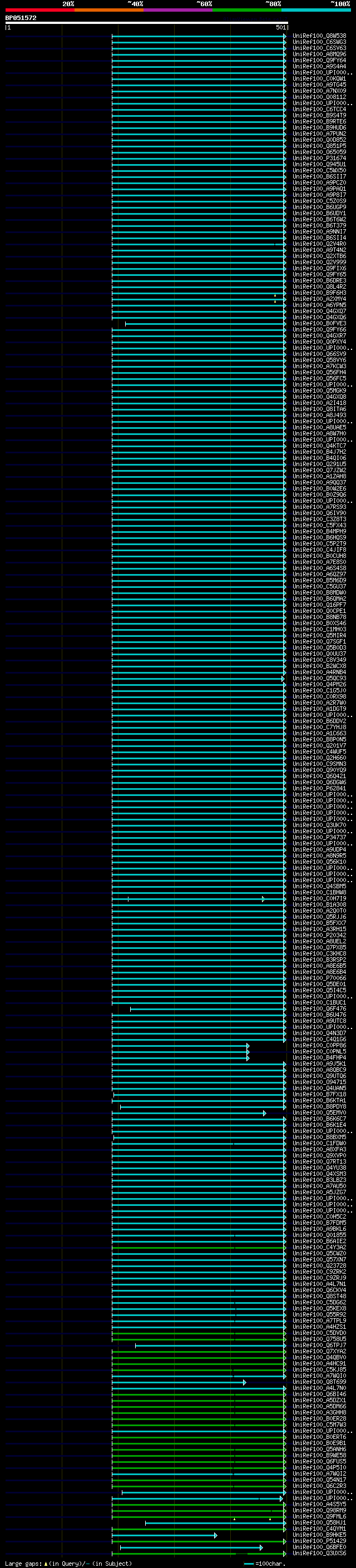Open hit UniRef100_B0ERT6

pos(319,1437)
